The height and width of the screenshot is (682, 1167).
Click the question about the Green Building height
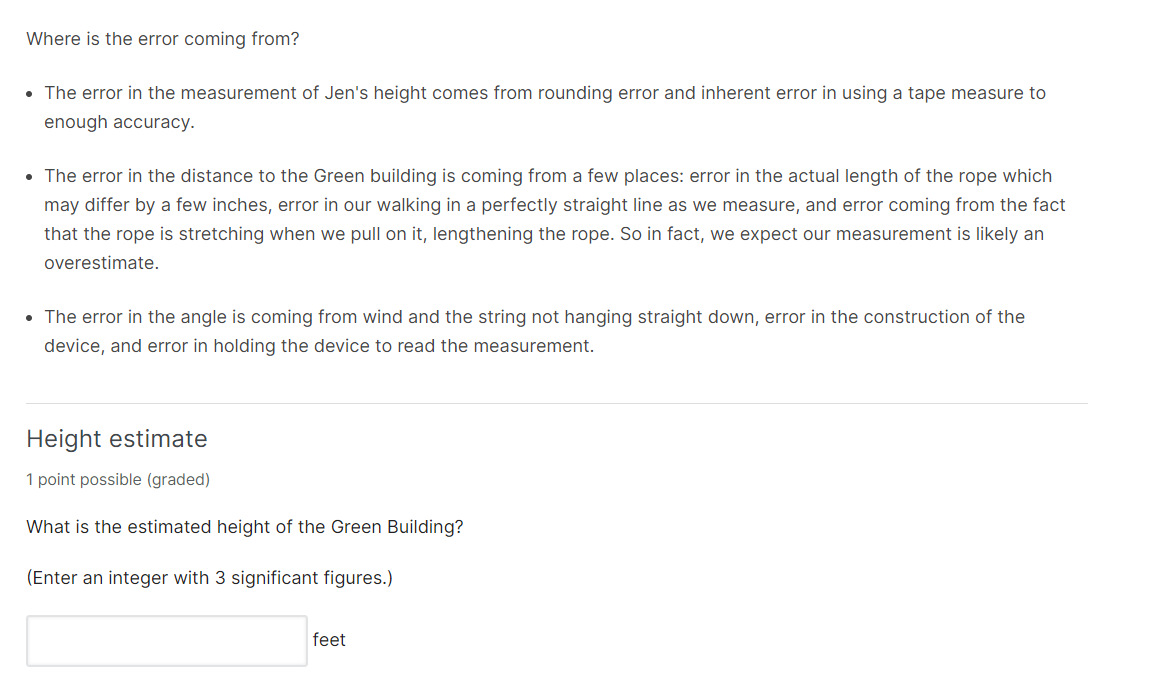[x=244, y=526]
